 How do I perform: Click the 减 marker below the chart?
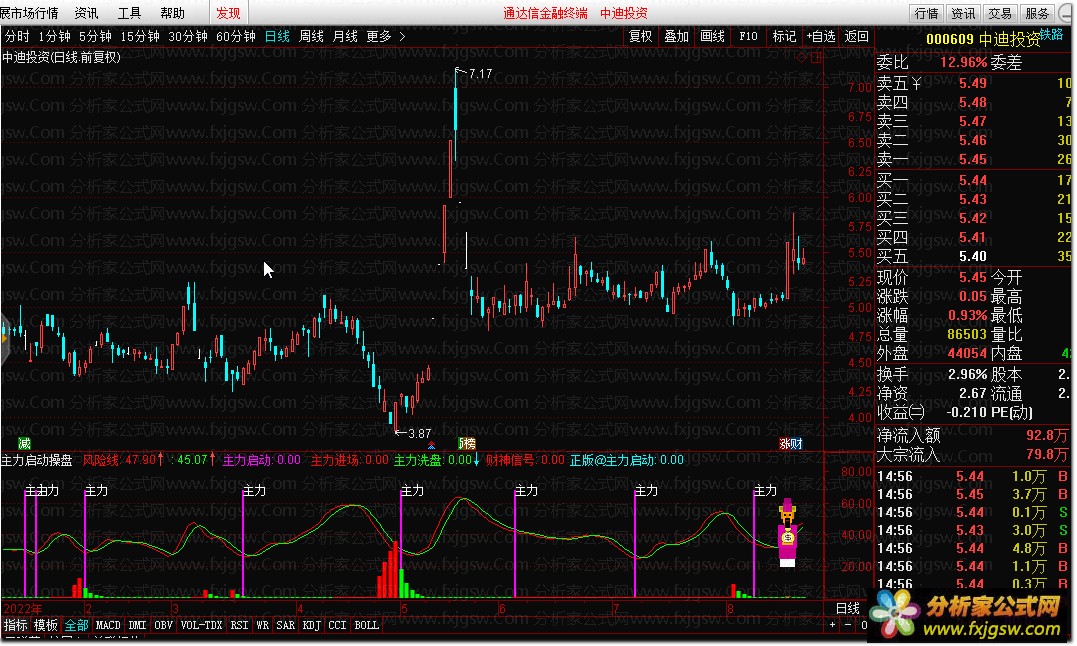[24, 443]
